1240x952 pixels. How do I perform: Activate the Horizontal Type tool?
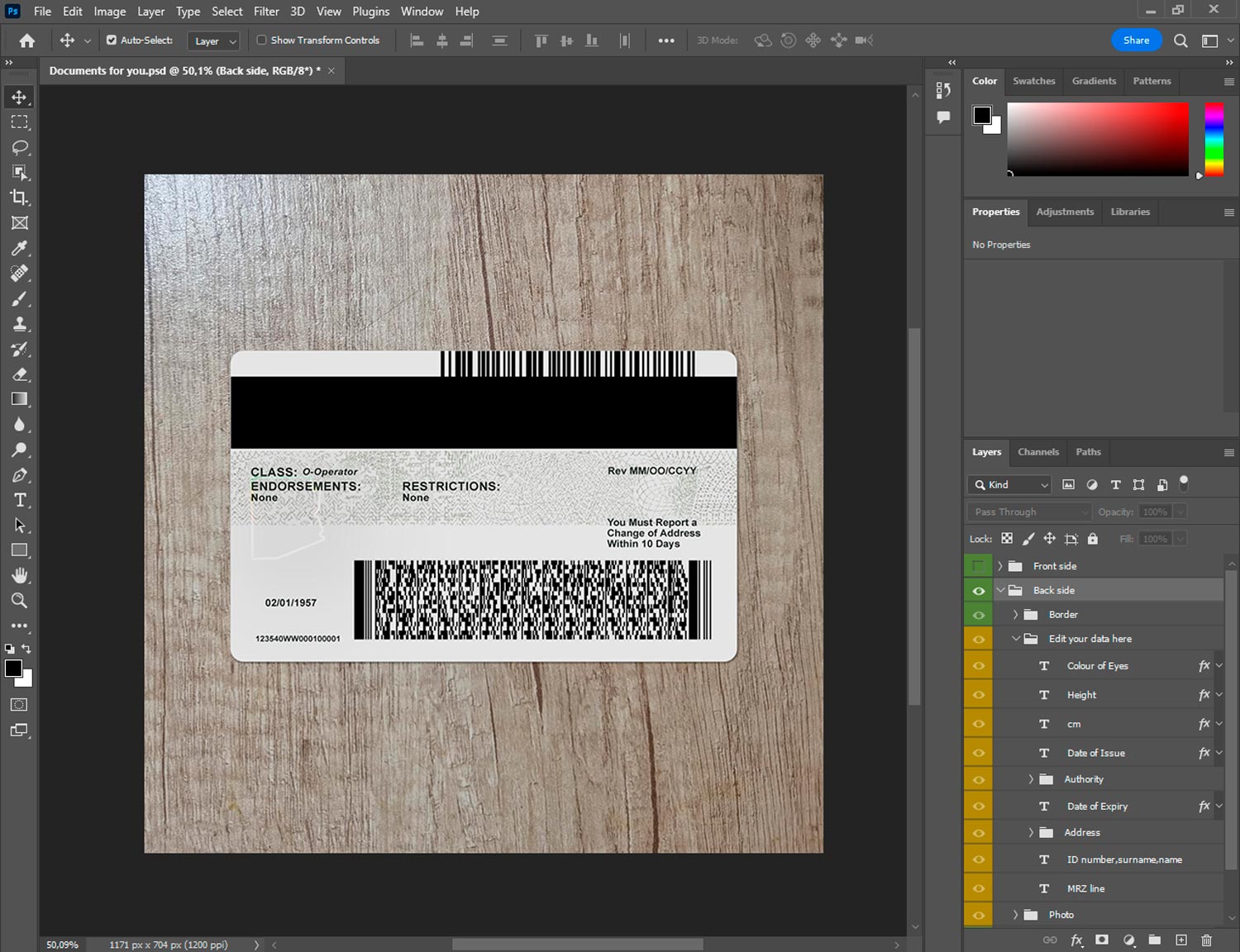pyautogui.click(x=19, y=500)
